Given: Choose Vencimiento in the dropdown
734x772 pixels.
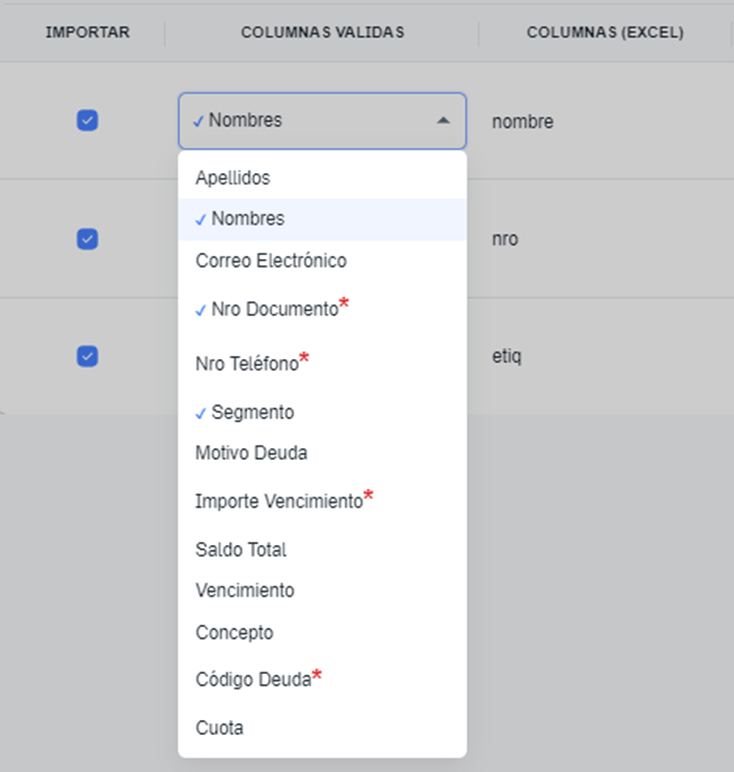Looking at the screenshot, I should (245, 591).
